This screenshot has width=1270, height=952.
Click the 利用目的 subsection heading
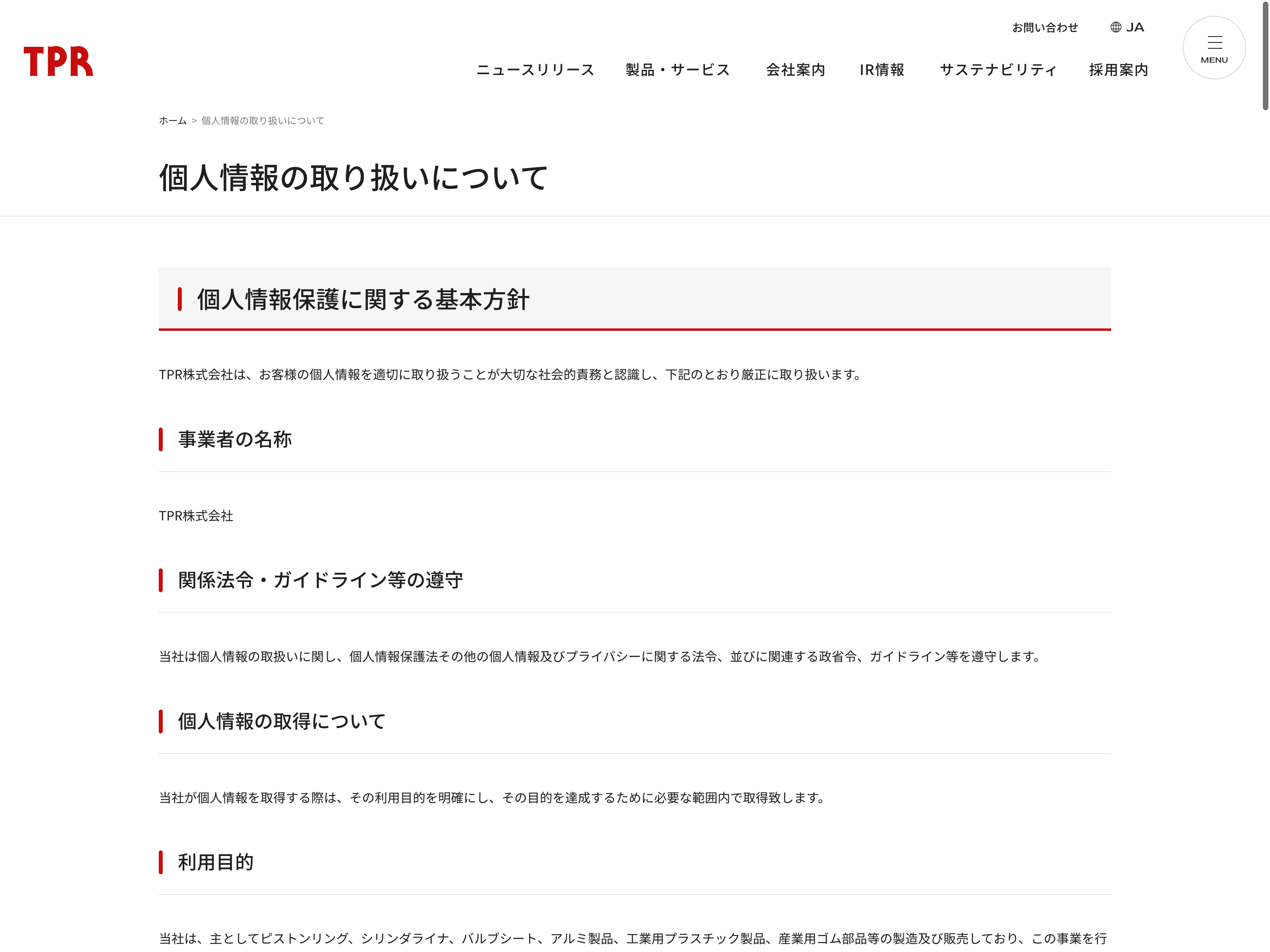(215, 862)
